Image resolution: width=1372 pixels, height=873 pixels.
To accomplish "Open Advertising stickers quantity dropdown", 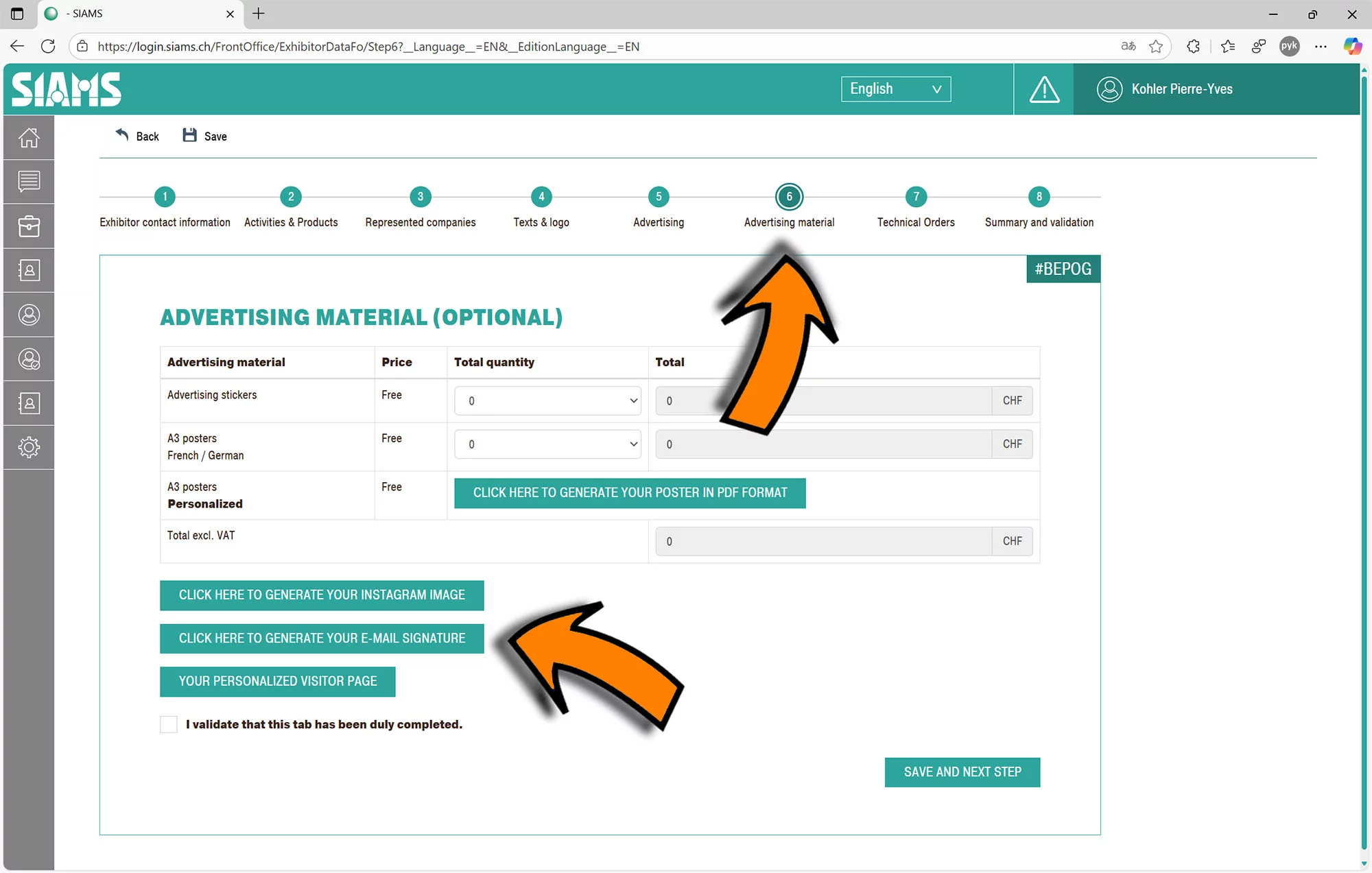I will point(547,401).
